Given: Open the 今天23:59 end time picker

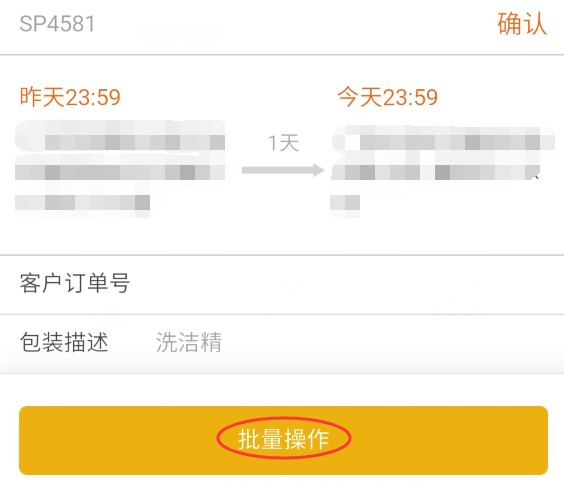Looking at the screenshot, I should (387, 97).
